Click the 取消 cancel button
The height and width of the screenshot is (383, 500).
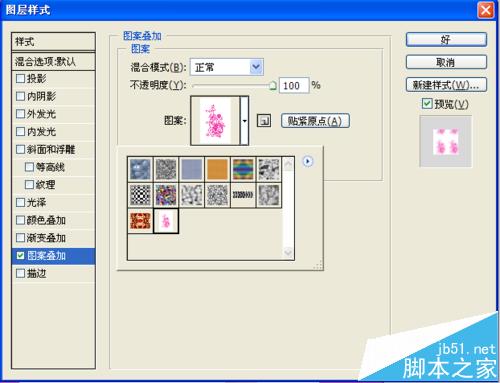tap(446, 62)
